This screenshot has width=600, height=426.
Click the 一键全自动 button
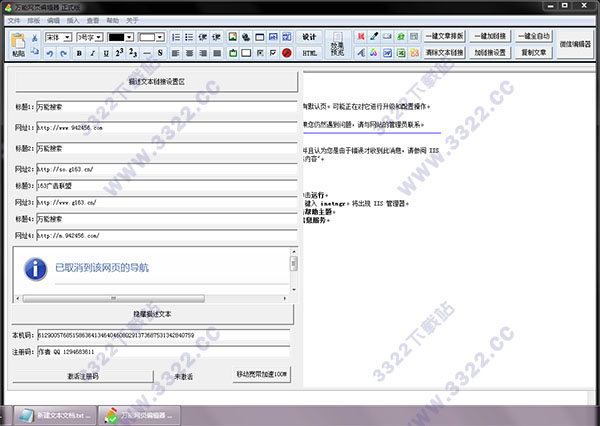[534, 36]
